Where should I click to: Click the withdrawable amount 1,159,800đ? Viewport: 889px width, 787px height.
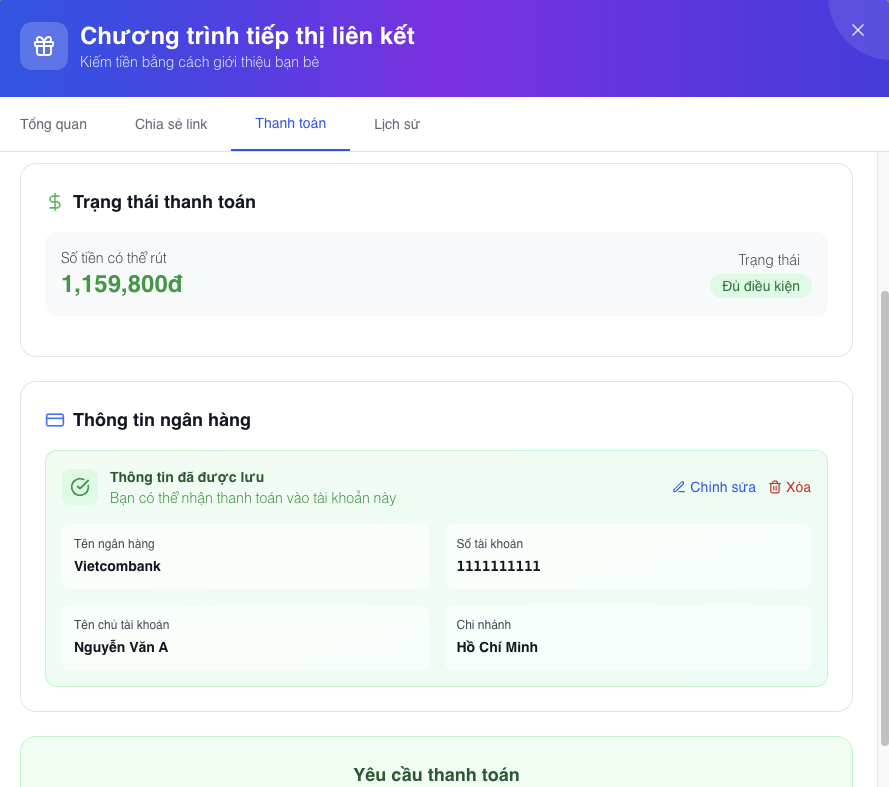(122, 285)
